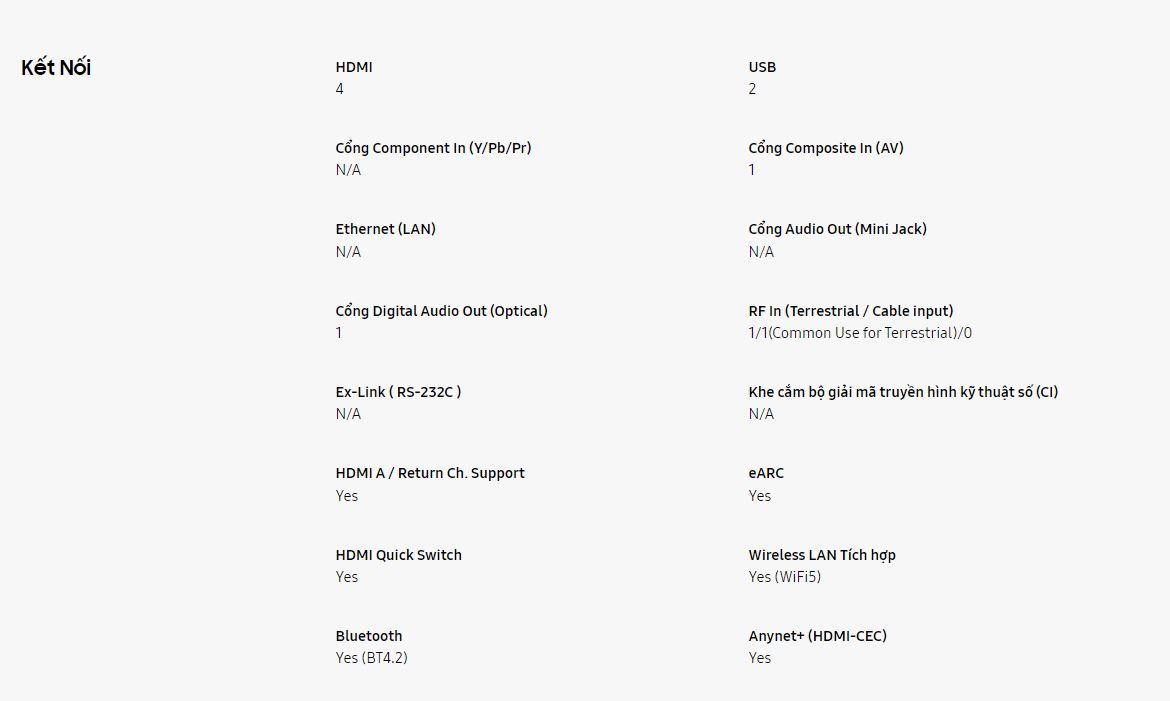Click the CI slot label Khe cắm bộ giải mã
The width and height of the screenshot is (1170, 701).
(x=903, y=392)
